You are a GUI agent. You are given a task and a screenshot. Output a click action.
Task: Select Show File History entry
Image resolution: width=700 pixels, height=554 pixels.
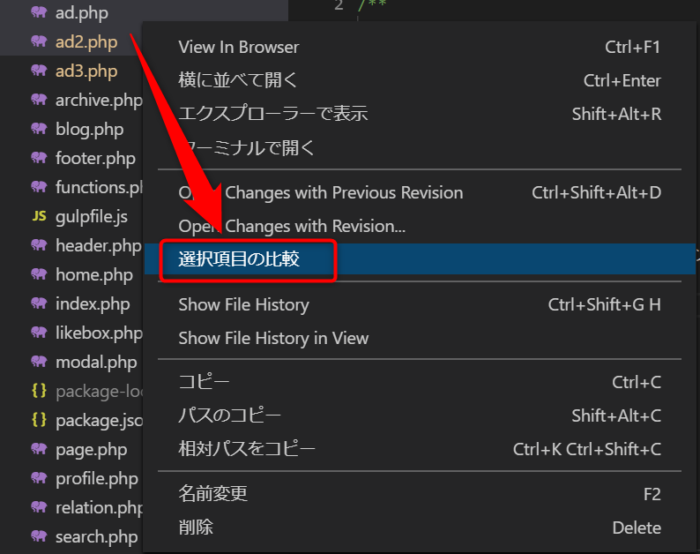tap(243, 305)
